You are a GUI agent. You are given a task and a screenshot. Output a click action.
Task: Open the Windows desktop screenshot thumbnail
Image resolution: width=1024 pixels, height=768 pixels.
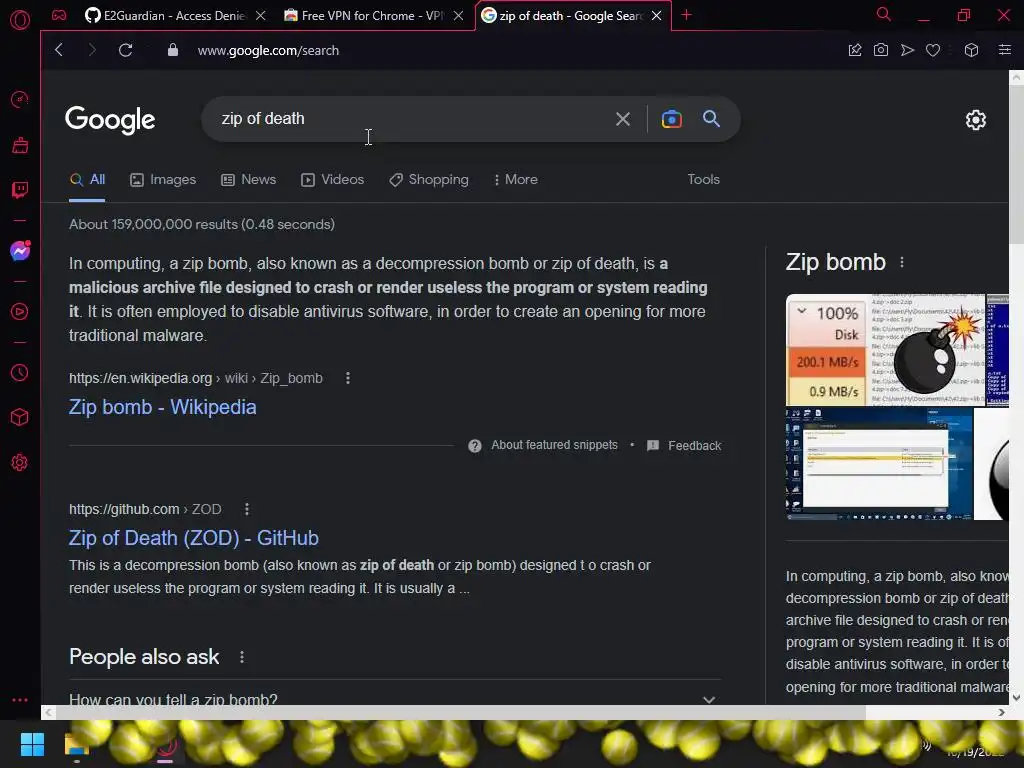pos(879,464)
